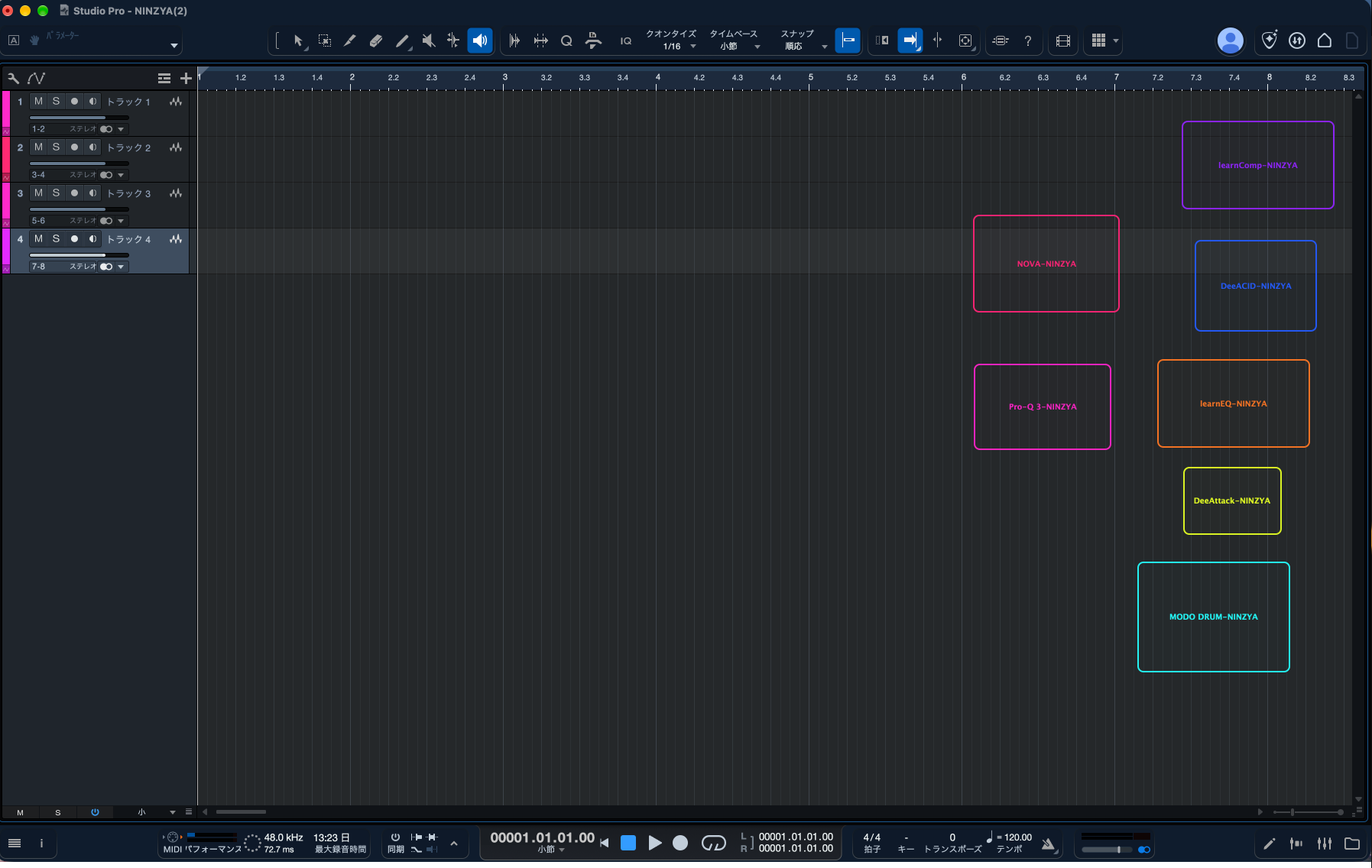Open the browser folder icon
Viewport: 1372px width, 868px height.
tap(1352, 844)
